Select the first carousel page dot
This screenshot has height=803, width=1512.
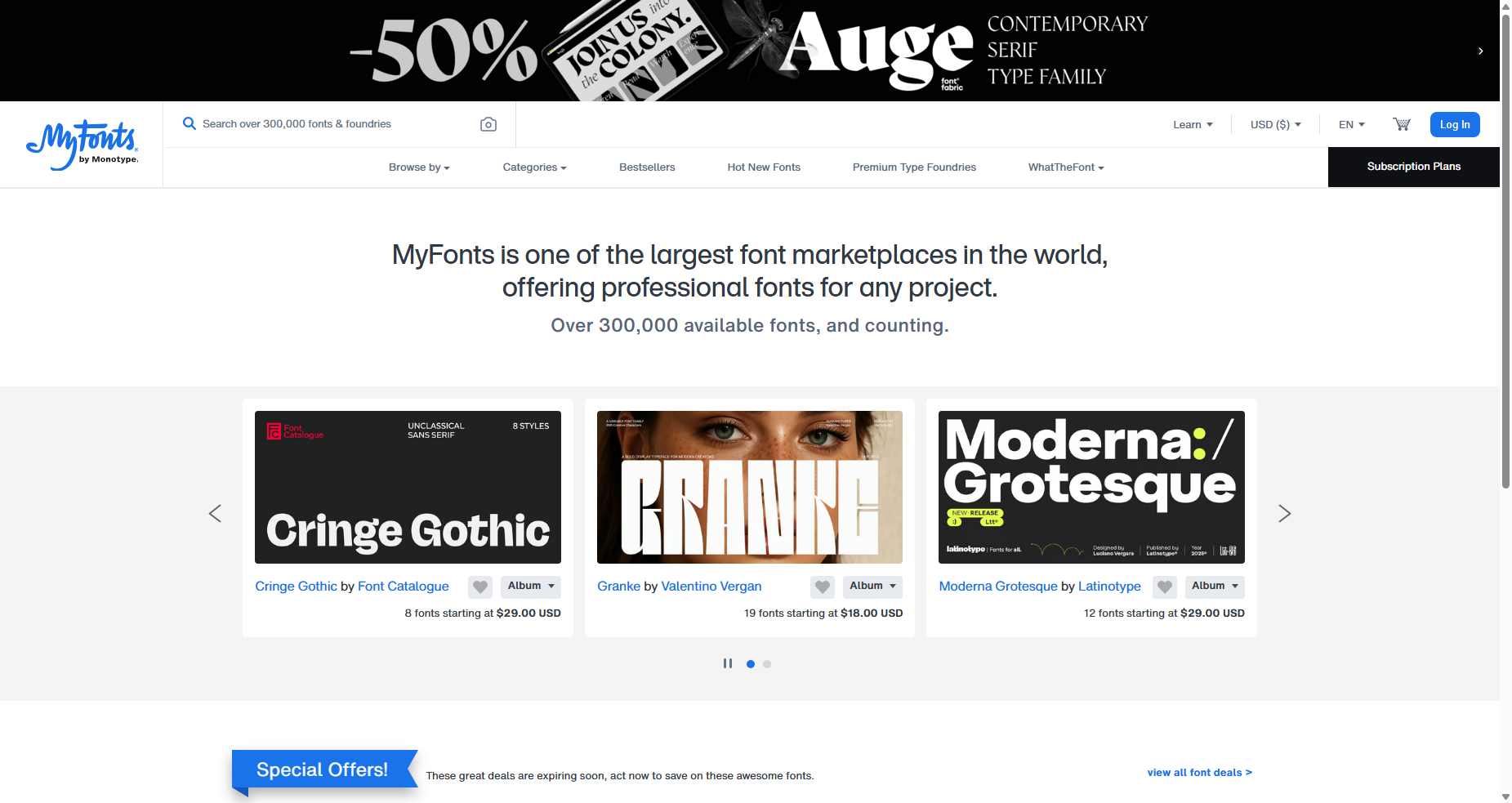pyautogui.click(x=751, y=664)
